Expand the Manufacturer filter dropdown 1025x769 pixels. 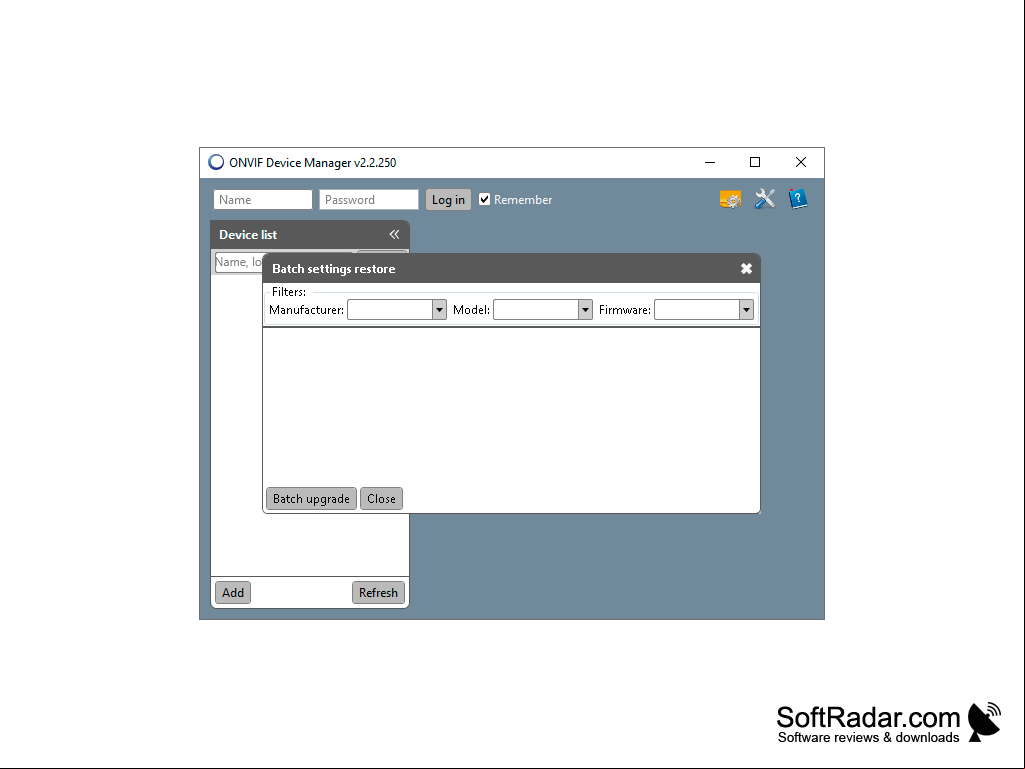(439, 310)
